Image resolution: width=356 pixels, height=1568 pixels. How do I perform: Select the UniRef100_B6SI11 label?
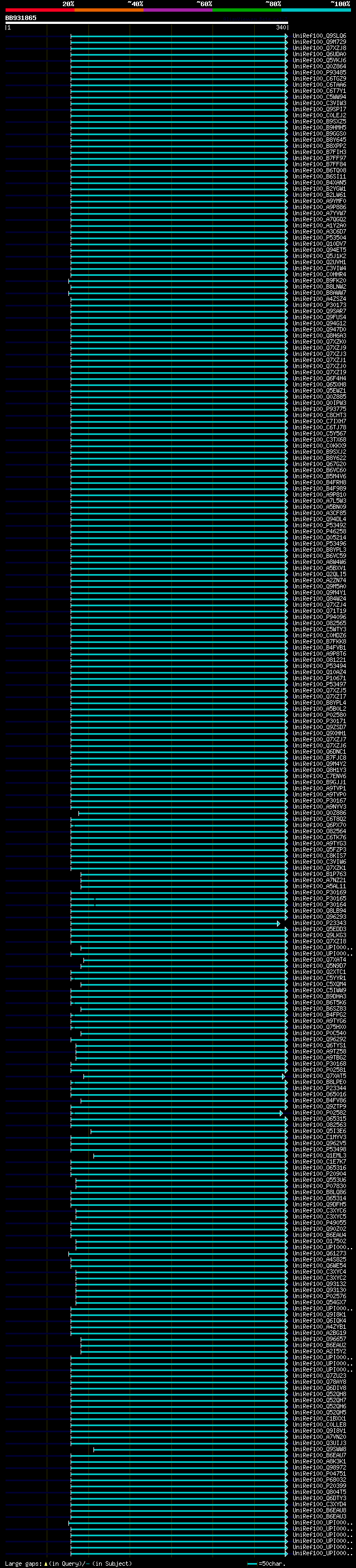point(319,176)
